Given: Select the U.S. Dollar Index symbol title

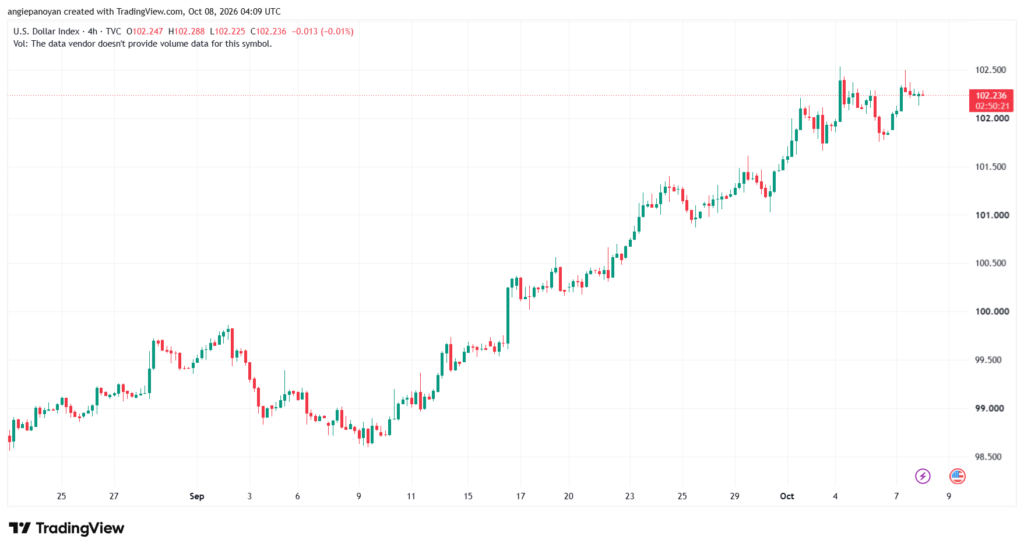Looking at the screenshot, I should click(x=46, y=31).
